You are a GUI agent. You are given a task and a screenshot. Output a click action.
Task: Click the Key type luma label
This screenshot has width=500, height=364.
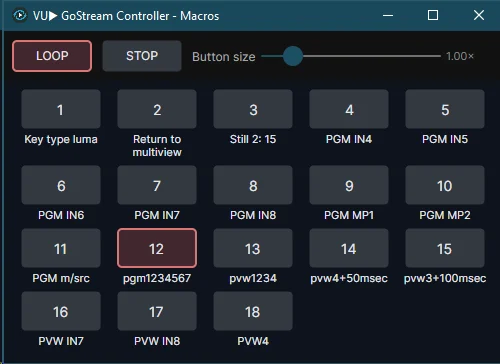click(x=61, y=139)
